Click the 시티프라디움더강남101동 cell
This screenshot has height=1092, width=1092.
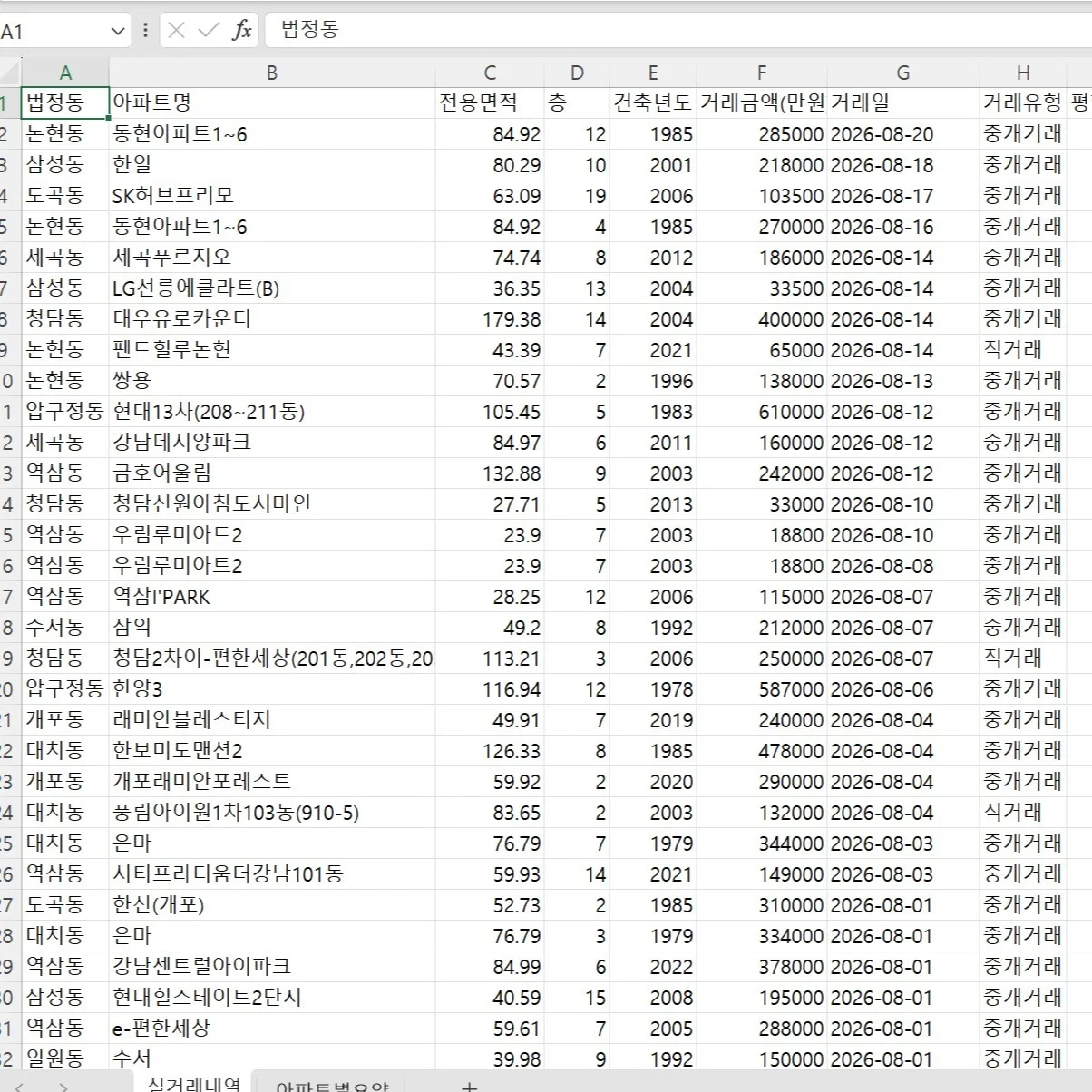pyautogui.click(x=272, y=874)
